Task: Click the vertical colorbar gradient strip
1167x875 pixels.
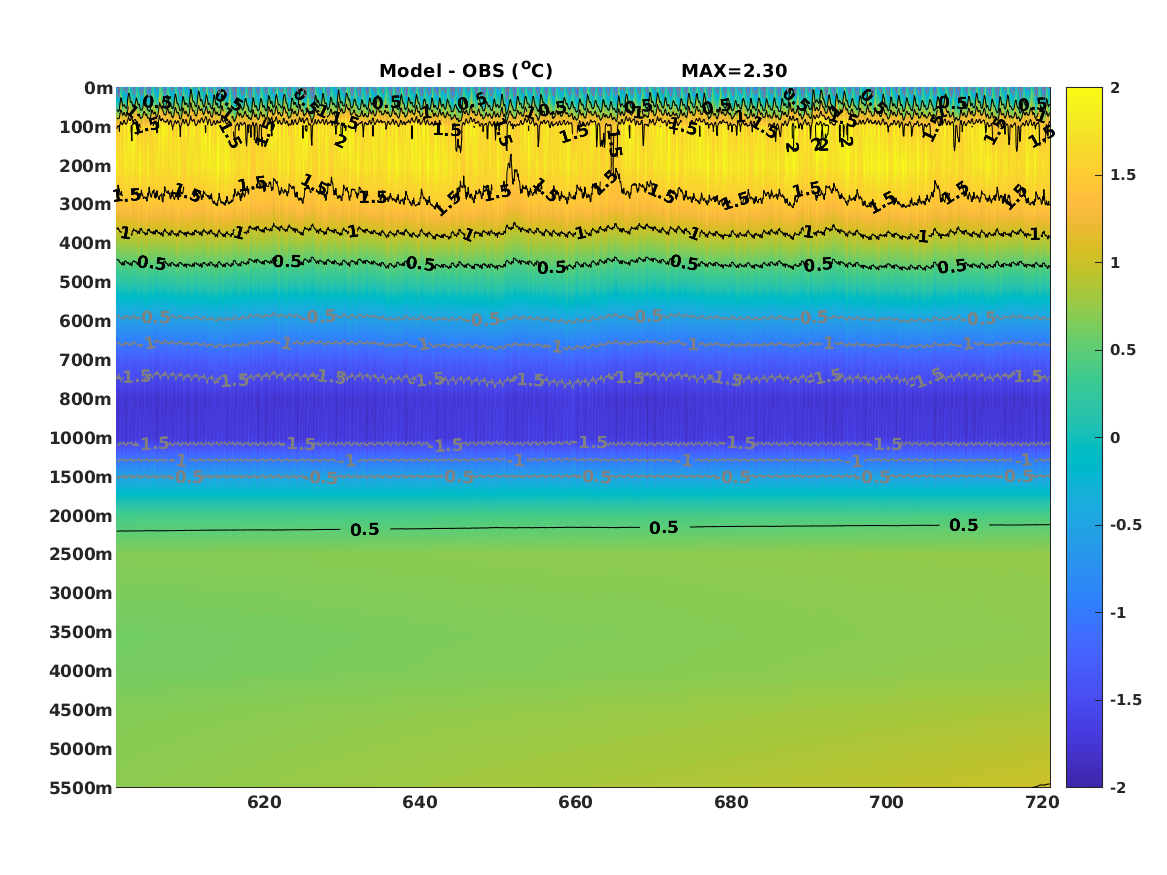Action: point(1084,438)
